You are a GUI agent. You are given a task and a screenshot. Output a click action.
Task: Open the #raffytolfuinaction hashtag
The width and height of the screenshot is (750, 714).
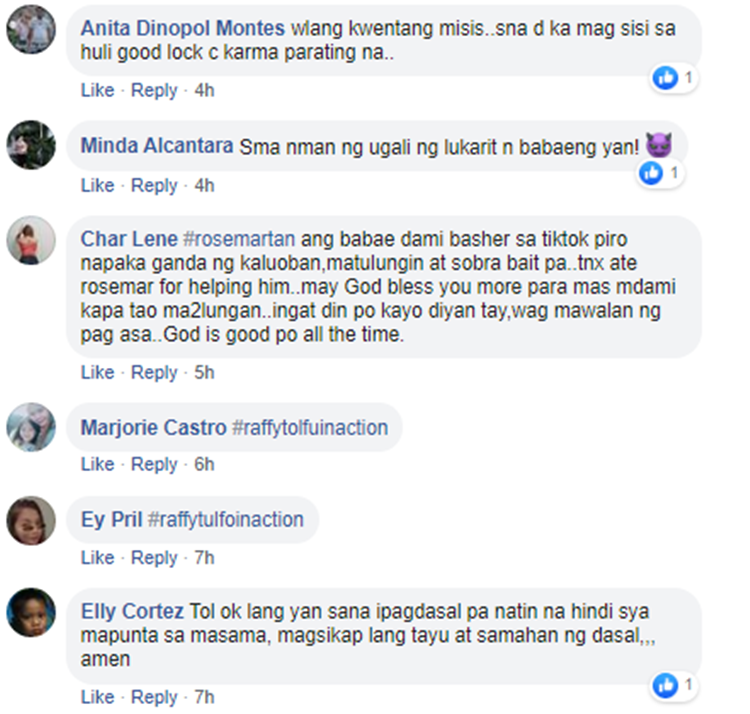310,428
